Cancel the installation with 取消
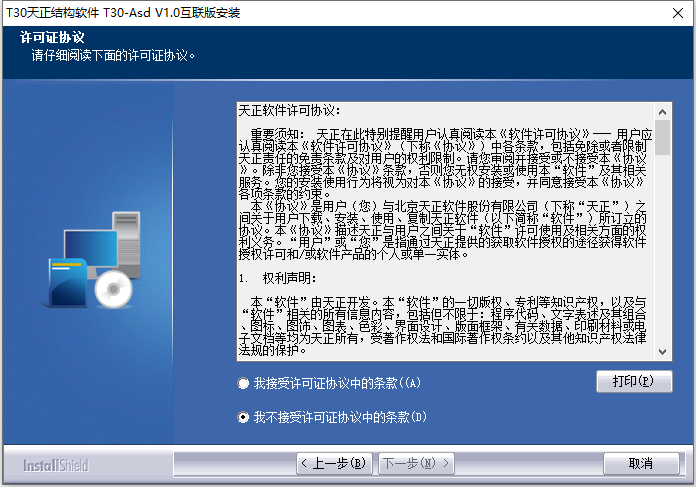The image size is (696, 487). coord(641,464)
